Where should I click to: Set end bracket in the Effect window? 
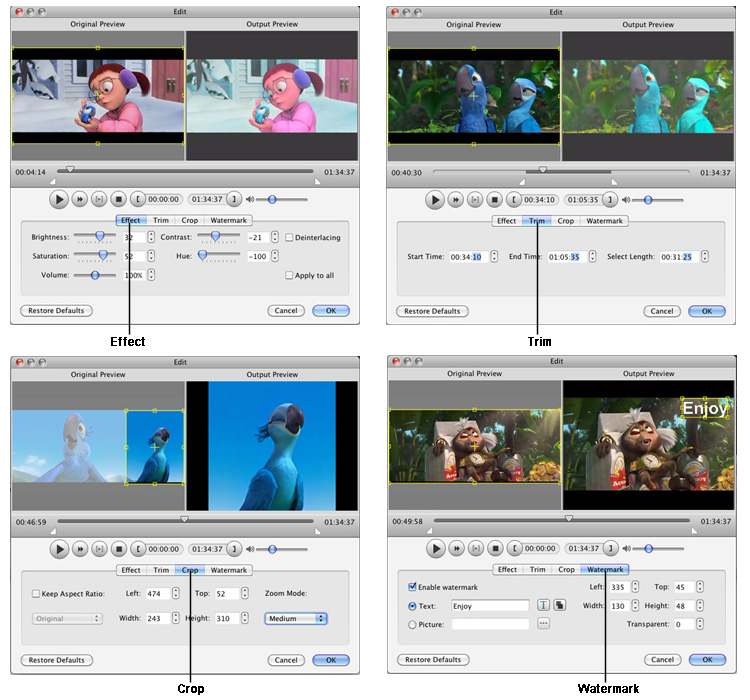(234, 199)
